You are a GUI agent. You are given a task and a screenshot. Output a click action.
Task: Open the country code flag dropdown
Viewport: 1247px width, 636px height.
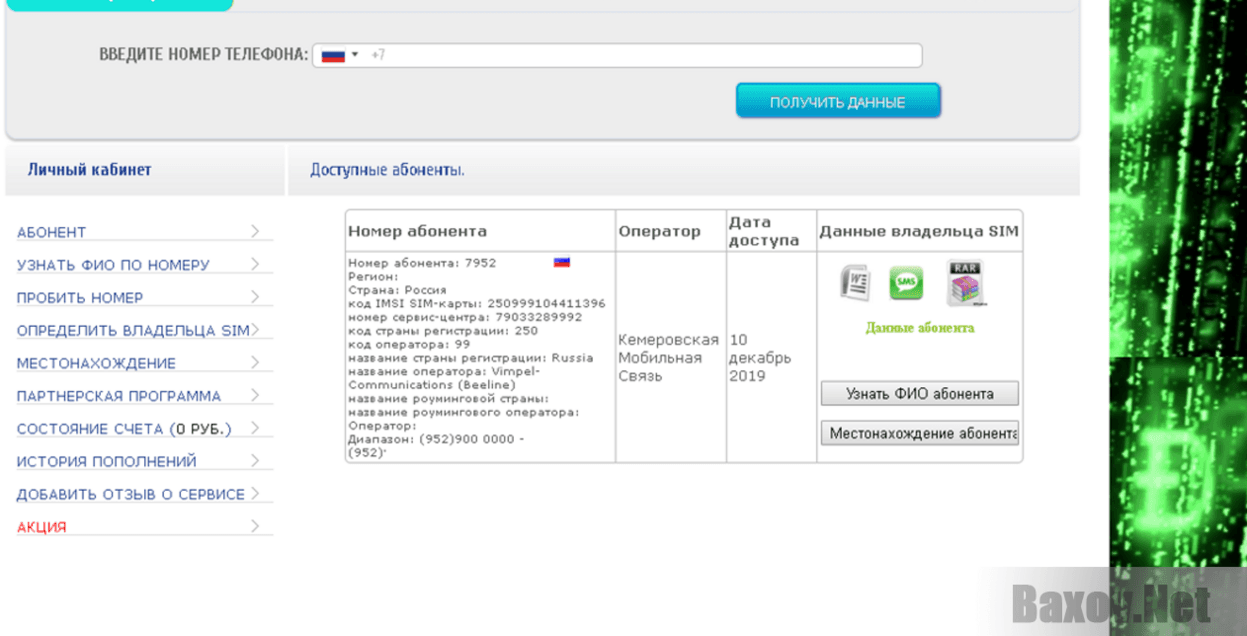tap(339, 55)
